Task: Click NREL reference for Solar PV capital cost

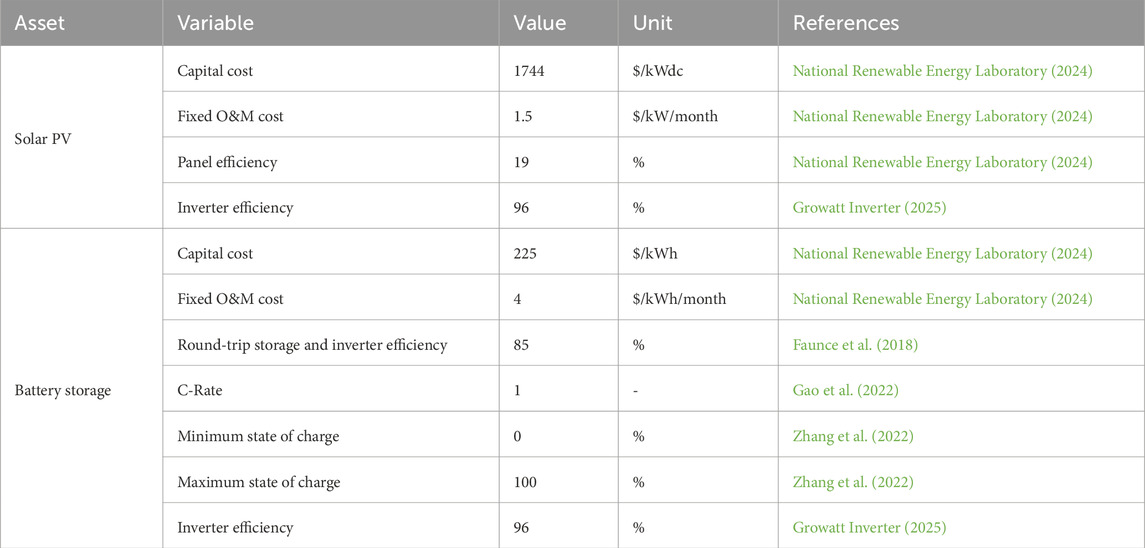Action: point(942,71)
